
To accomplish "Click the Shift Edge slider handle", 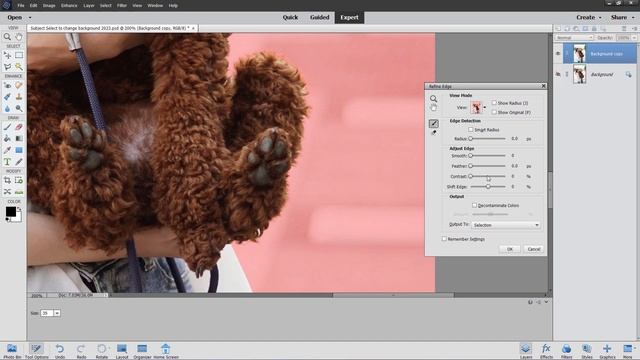I will (x=488, y=187).
